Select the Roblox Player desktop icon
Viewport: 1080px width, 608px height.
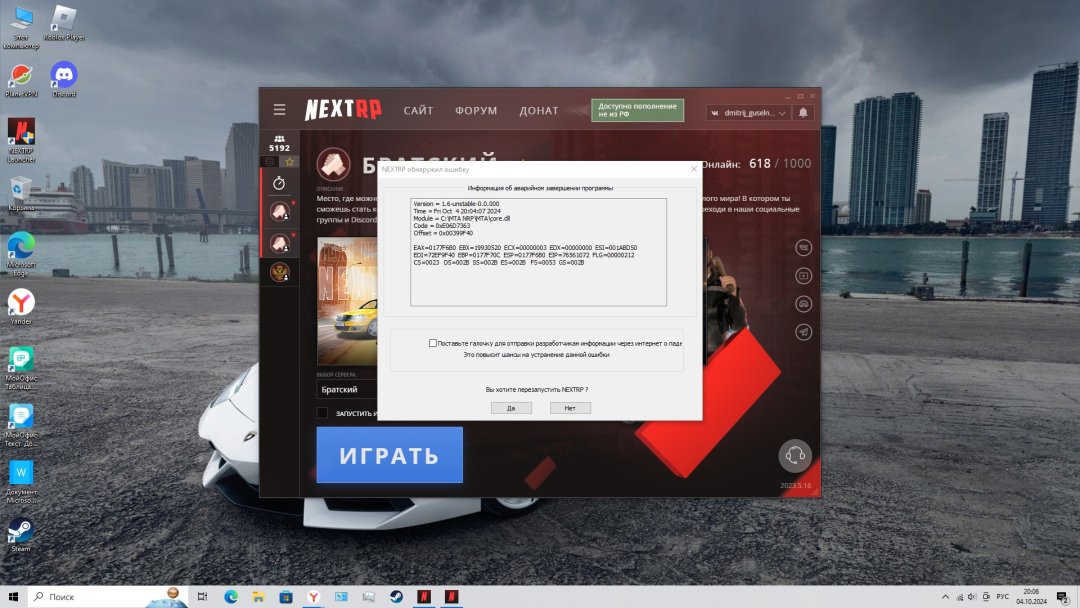pyautogui.click(x=64, y=23)
